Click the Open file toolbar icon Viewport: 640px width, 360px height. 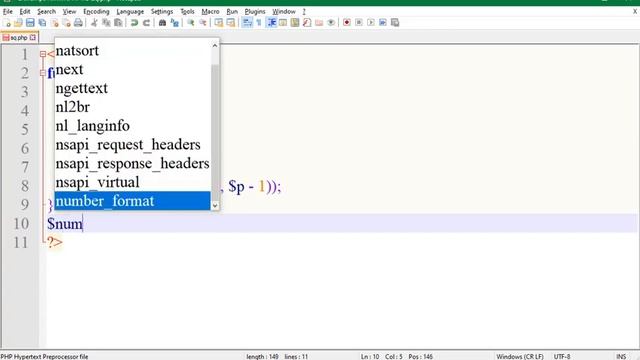(x=18, y=23)
